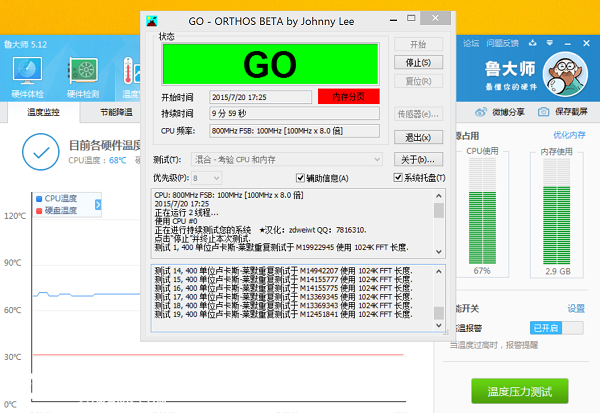
Task: Toggle 系统托盘(T) checkbox
Action: click(398, 178)
